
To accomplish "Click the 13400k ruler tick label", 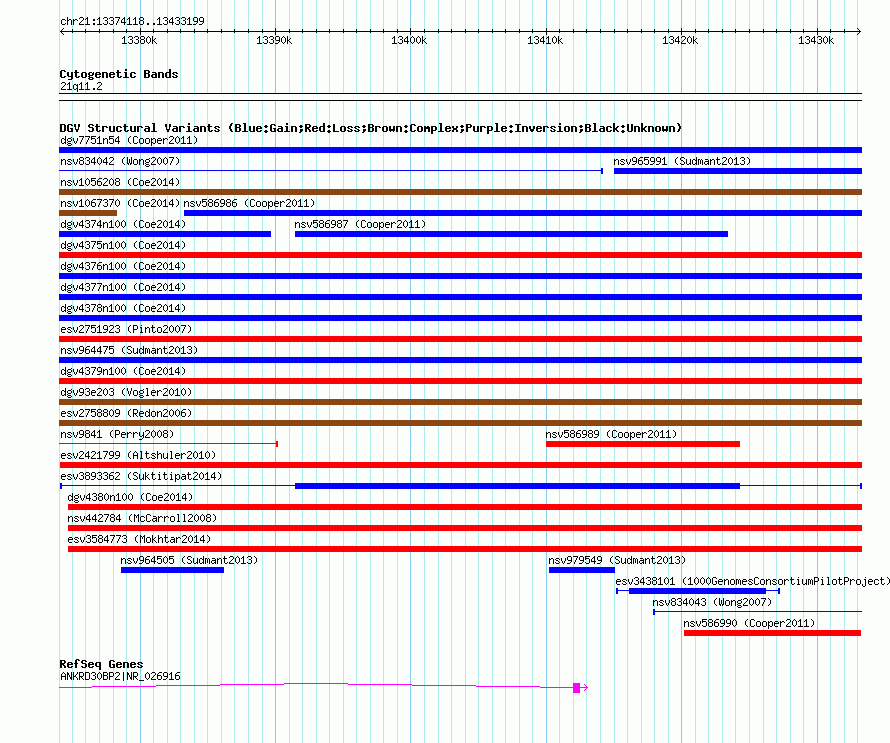I will click(x=409, y=40).
